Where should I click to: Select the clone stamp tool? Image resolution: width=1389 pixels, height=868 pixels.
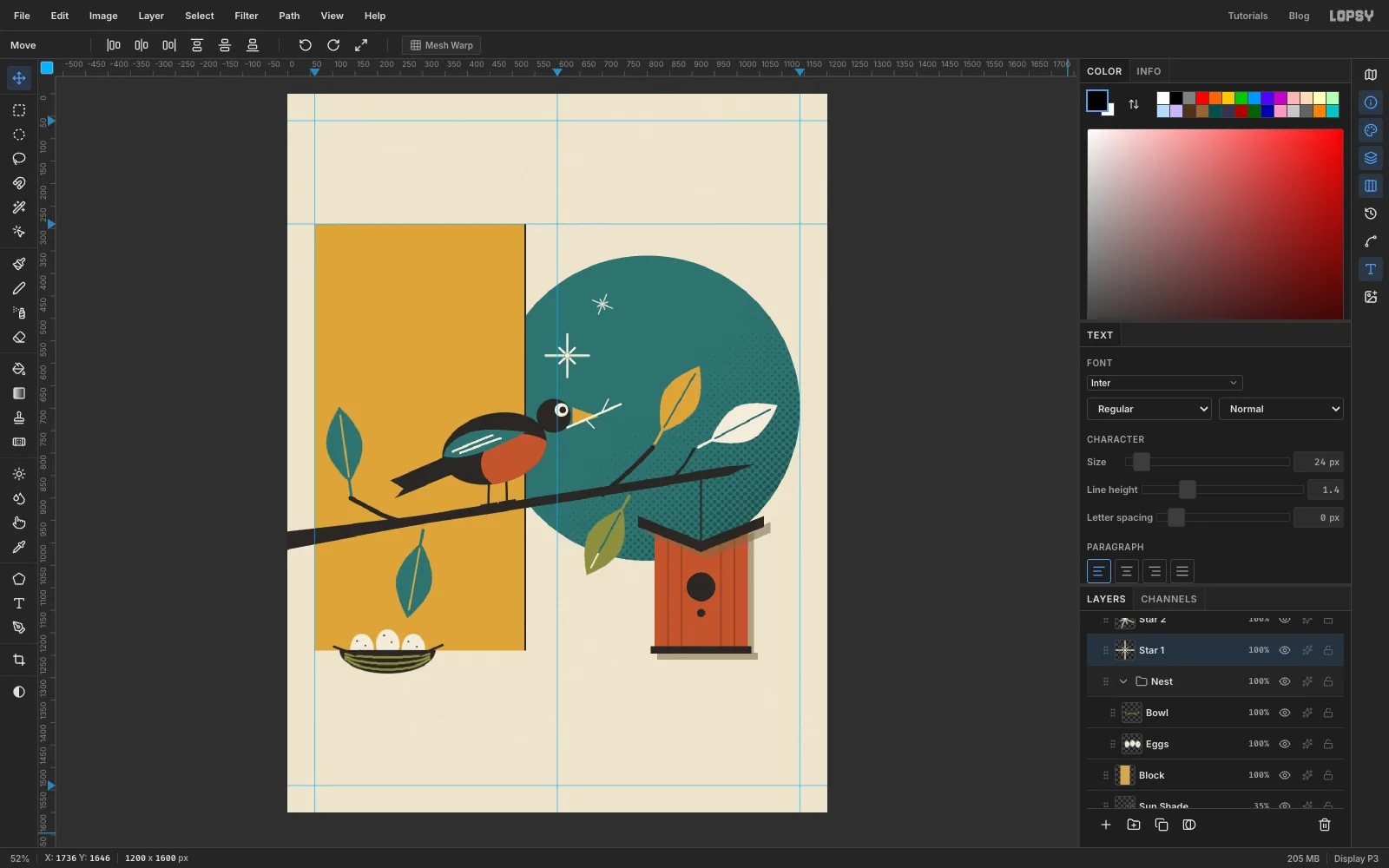pyautogui.click(x=19, y=418)
